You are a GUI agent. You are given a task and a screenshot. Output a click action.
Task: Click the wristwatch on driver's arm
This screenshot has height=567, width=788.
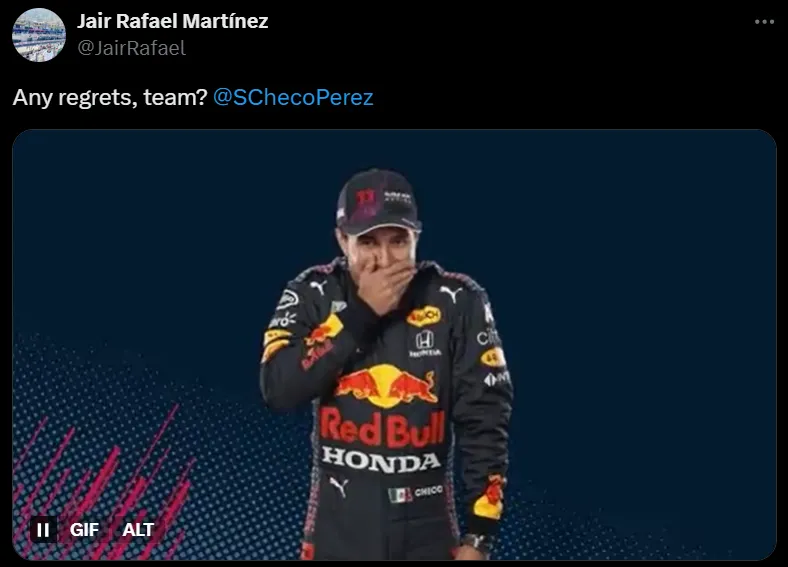coord(476,543)
